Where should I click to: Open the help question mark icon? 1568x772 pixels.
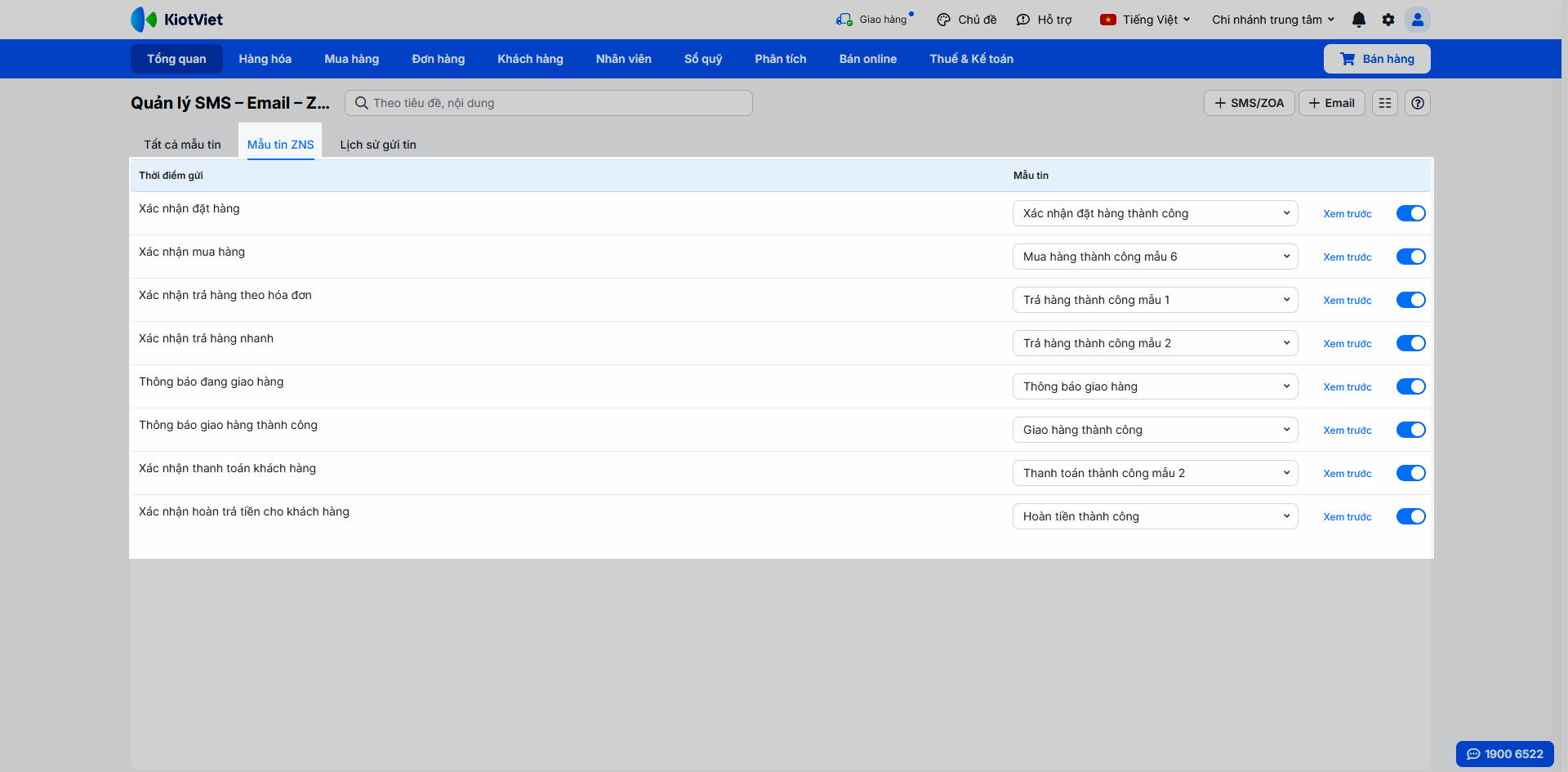[1418, 103]
